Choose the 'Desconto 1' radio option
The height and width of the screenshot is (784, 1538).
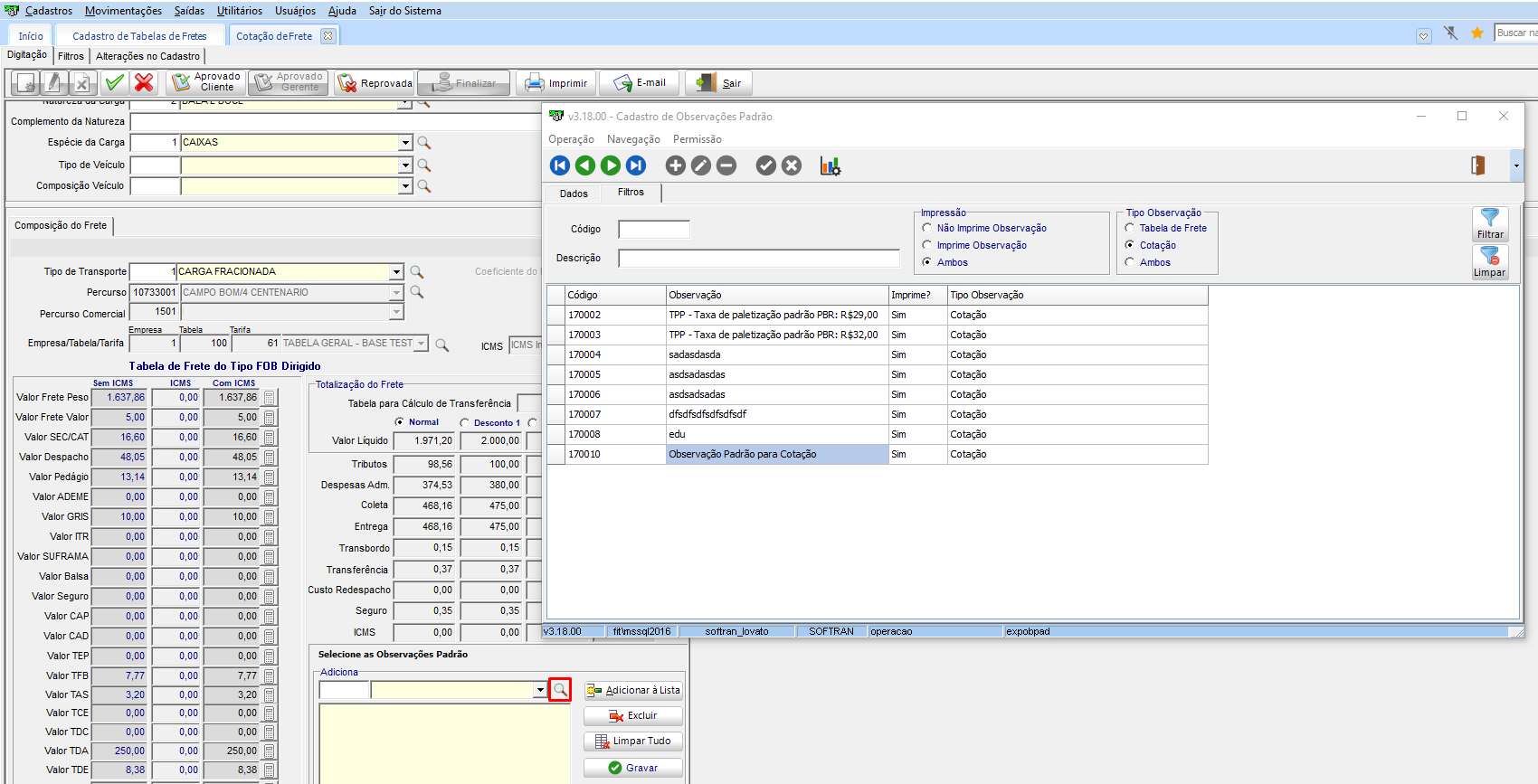[465, 422]
